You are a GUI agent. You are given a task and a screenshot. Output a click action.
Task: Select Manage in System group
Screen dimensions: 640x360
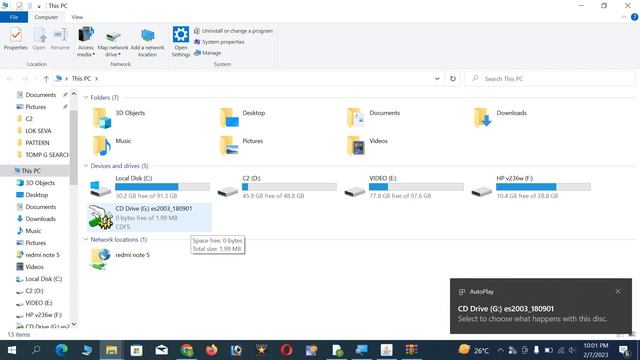coord(207,53)
